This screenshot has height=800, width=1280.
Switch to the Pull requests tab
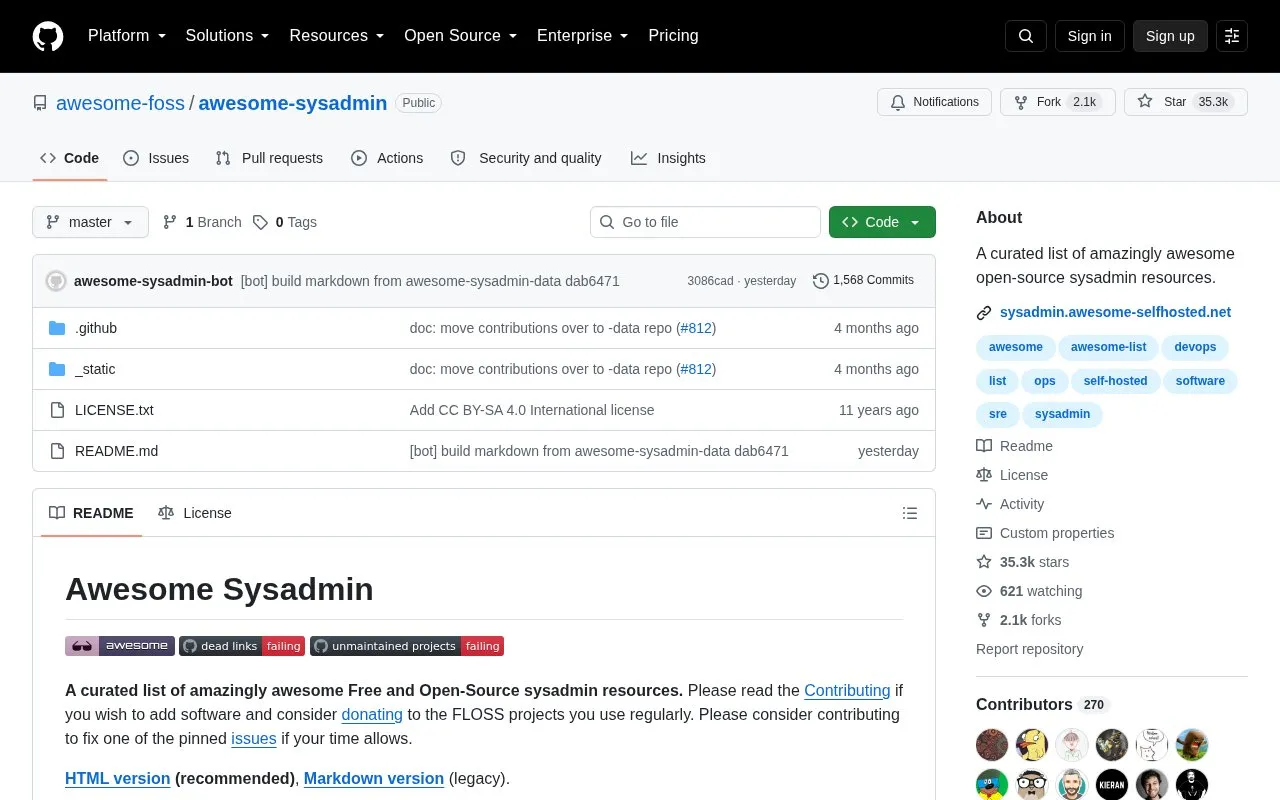point(269,158)
